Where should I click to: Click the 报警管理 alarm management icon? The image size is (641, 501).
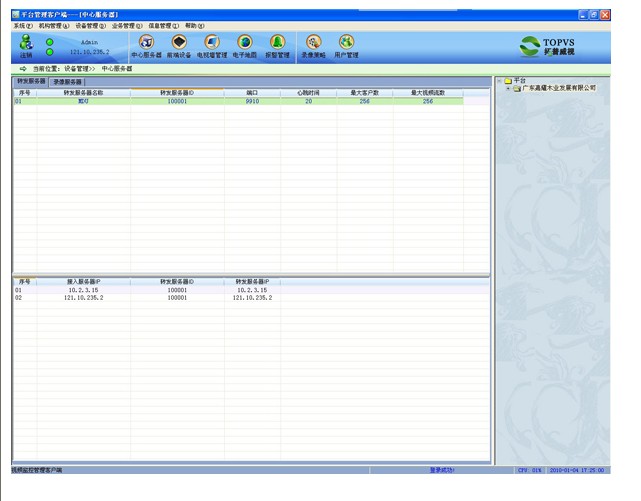click(277, 44)
